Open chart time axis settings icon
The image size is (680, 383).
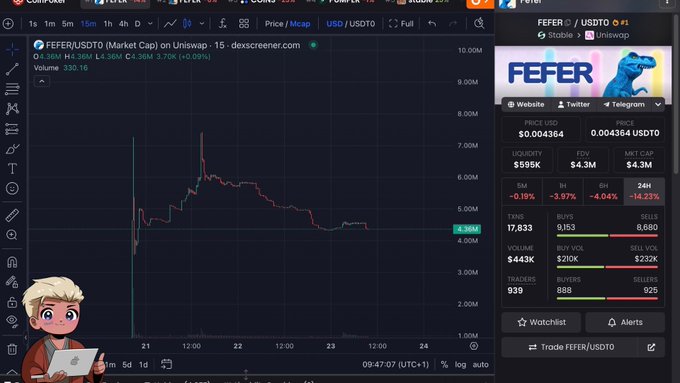(x=474, y=346)
